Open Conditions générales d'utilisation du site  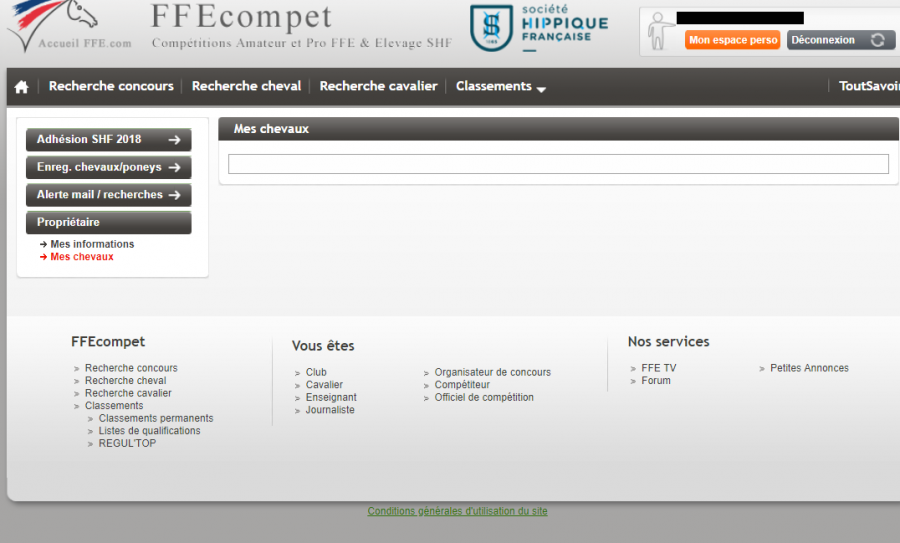click(x=457, y=511)
